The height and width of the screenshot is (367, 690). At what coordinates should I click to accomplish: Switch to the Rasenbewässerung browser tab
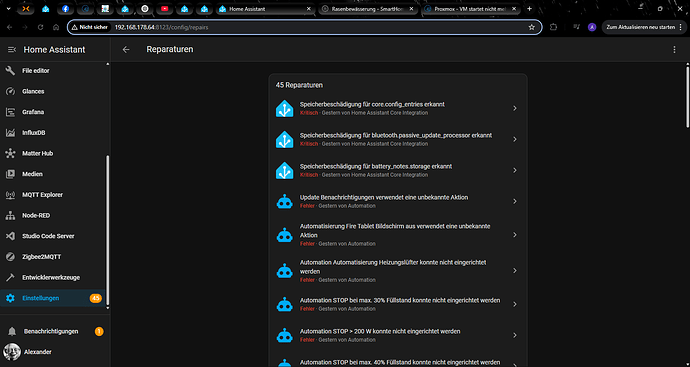click(x=367, y=9)
